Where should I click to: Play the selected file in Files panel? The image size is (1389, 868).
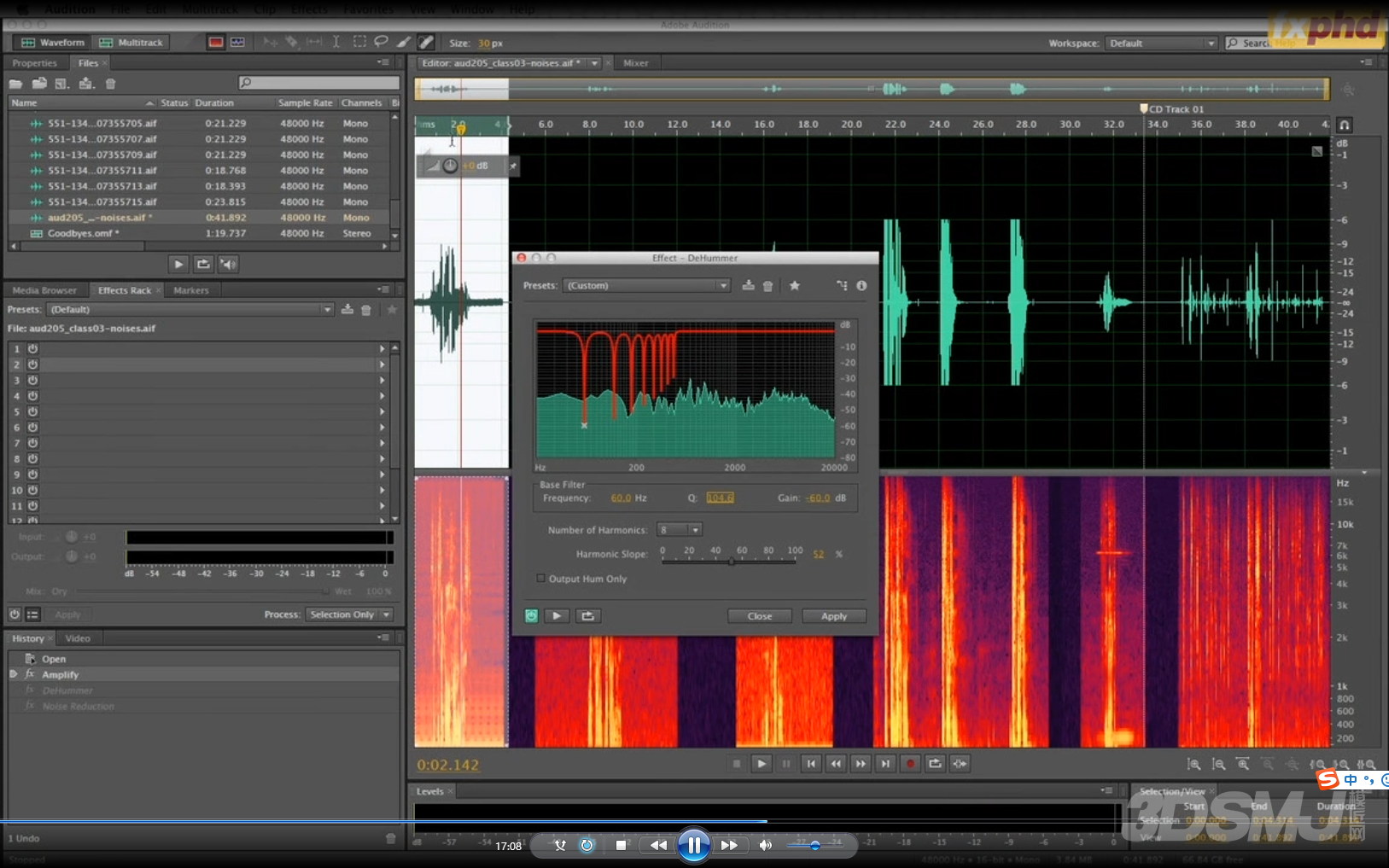178,265
